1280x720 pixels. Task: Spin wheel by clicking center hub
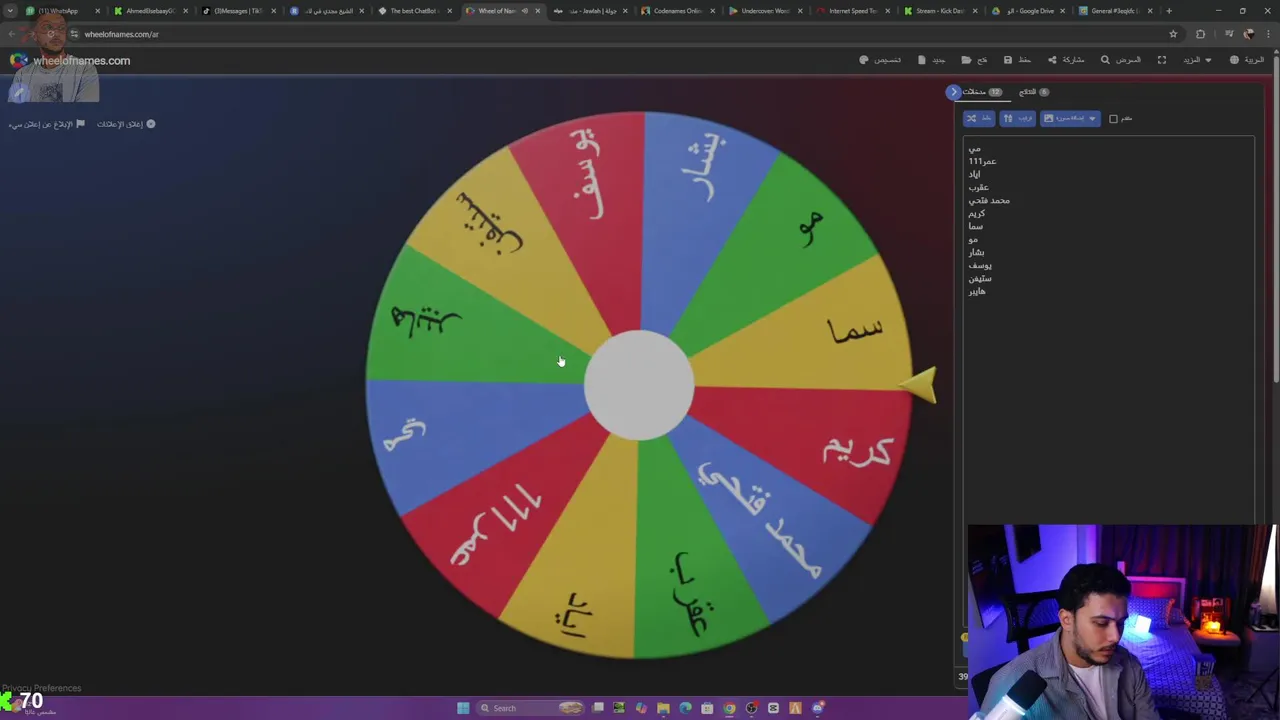point(639,385)
